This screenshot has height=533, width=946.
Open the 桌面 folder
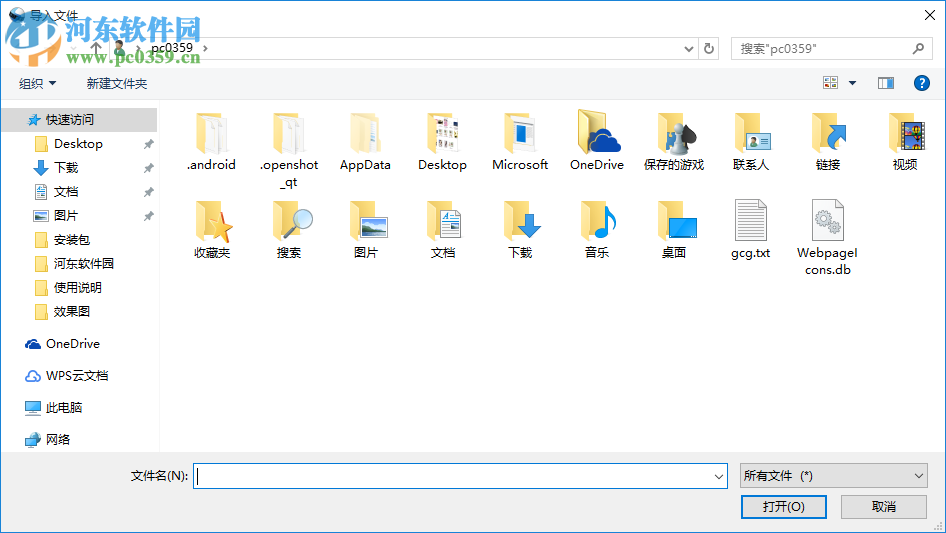[x=675, y=230]
